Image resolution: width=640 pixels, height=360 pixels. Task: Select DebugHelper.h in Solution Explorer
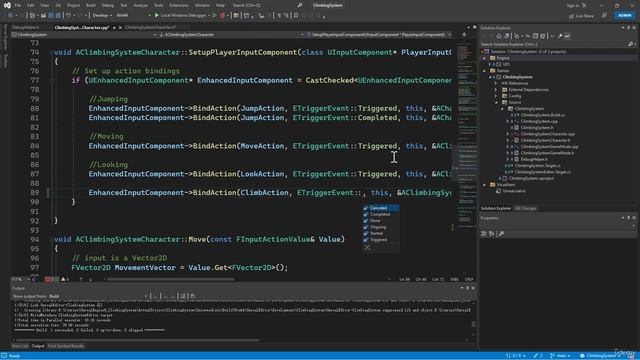coord(534,159)
